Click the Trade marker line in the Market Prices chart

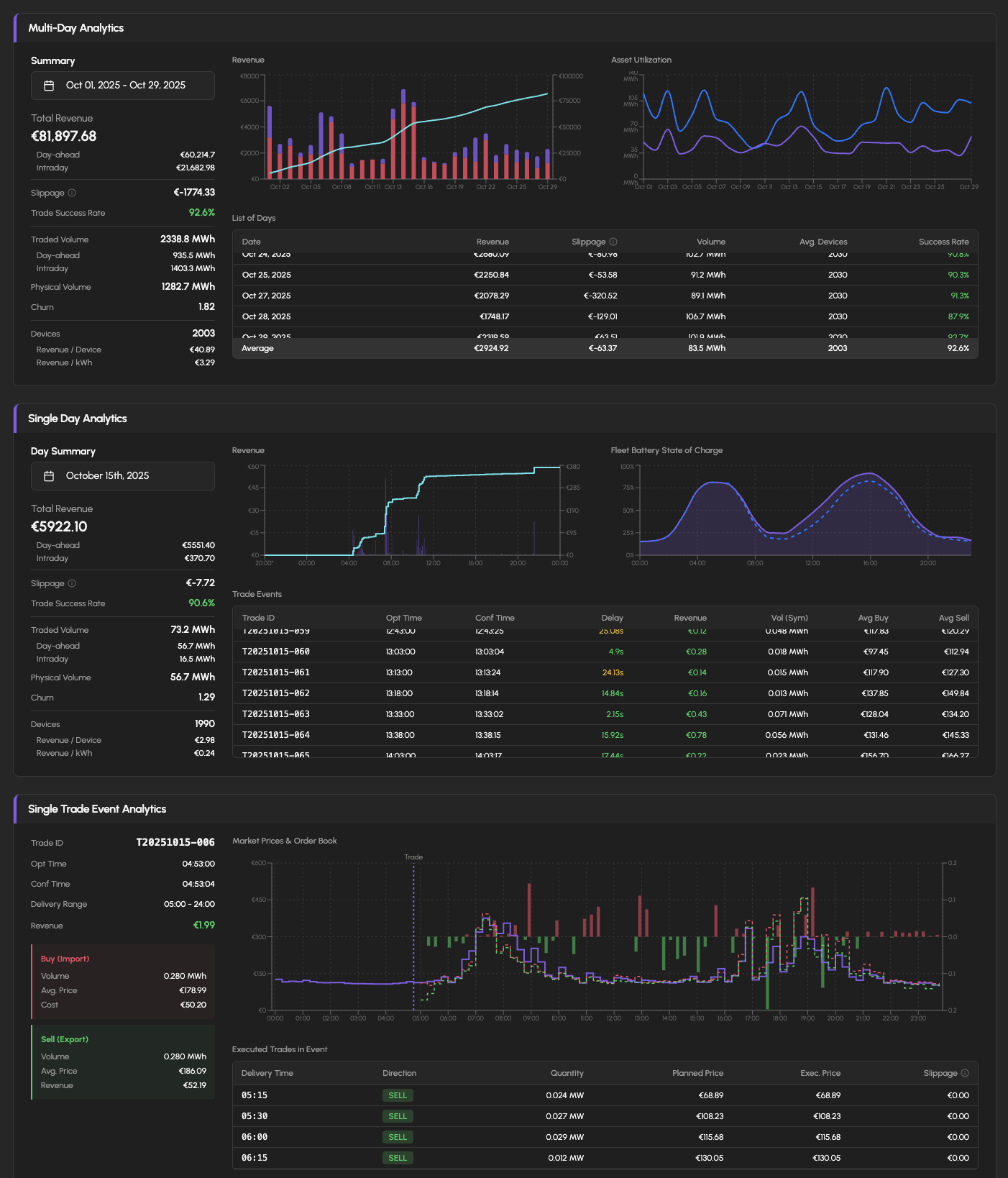pyautogui.click(x=413, y=935)
